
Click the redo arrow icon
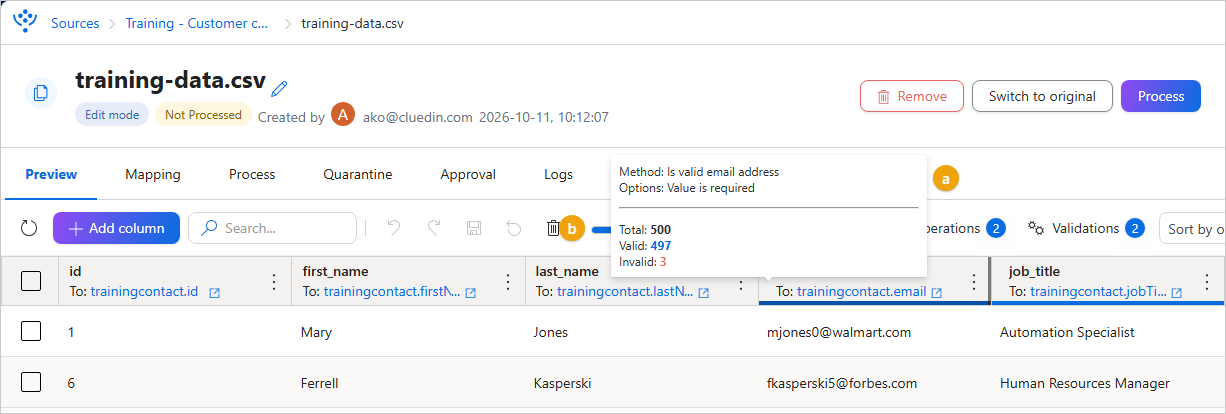[x=434, y=228]
